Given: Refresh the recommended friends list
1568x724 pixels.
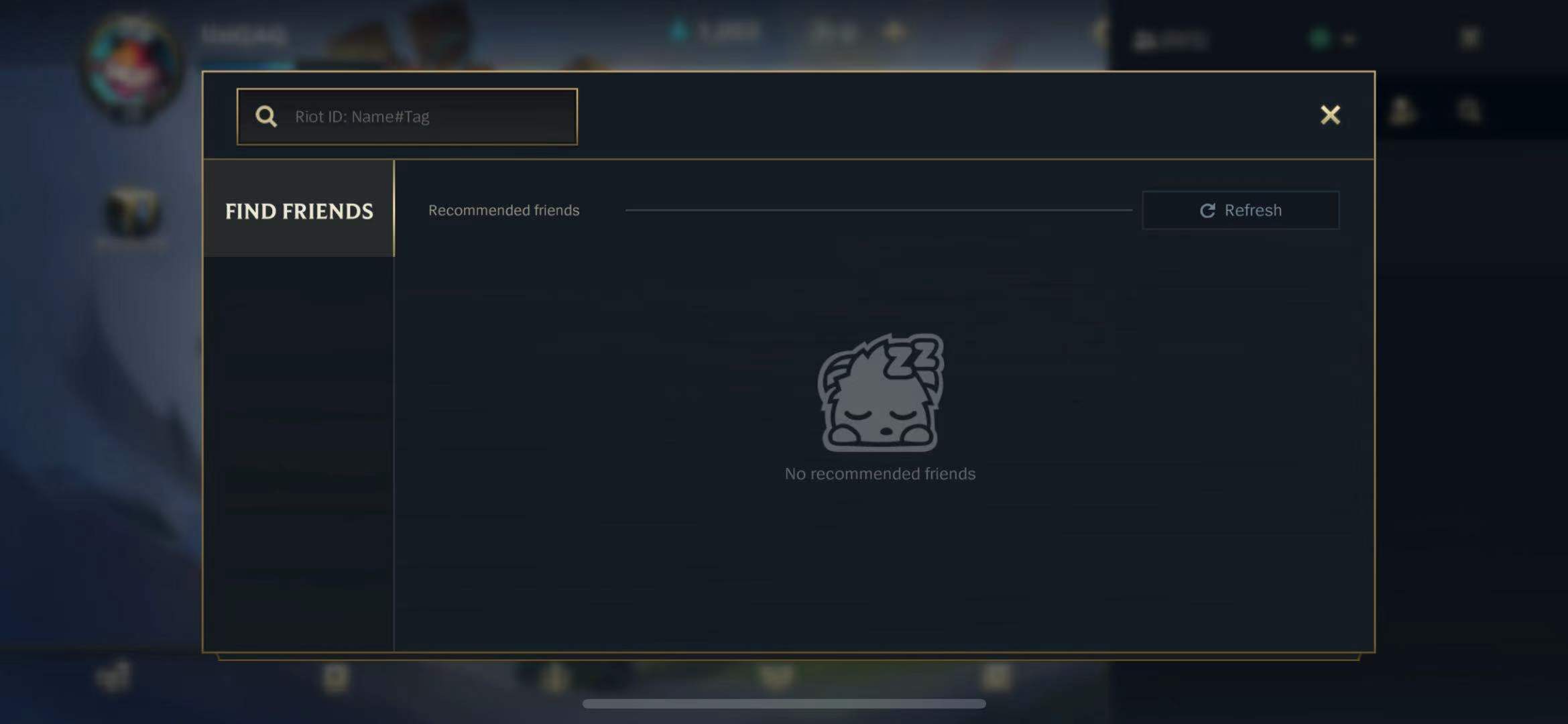Looking at the screenshot, I should (1241, 210).
